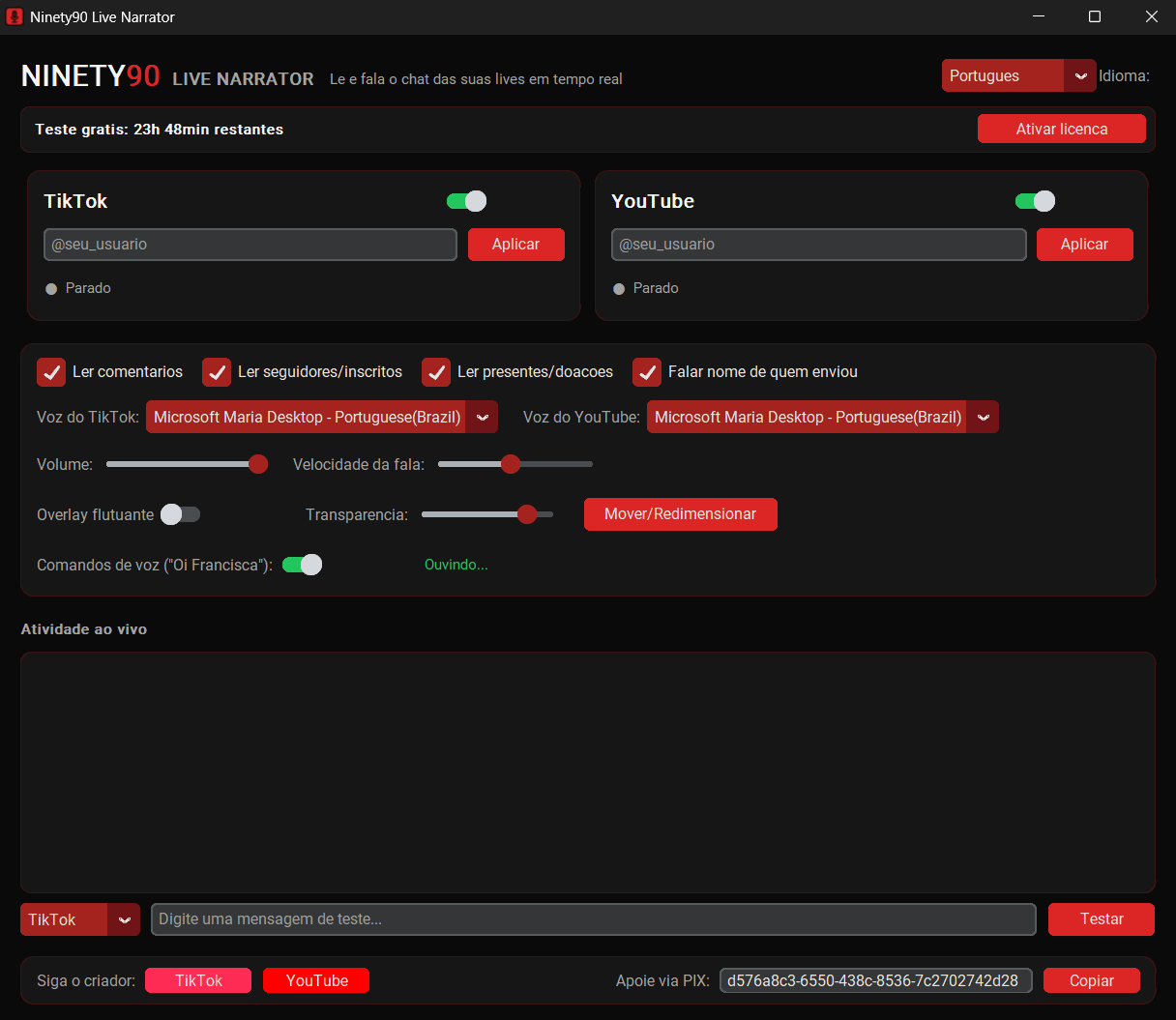The width and height of the screenshot is (1176, 1020).
Task: Adjust the Velocidade da fala slider handle
Action: click(x=511, y=464)
